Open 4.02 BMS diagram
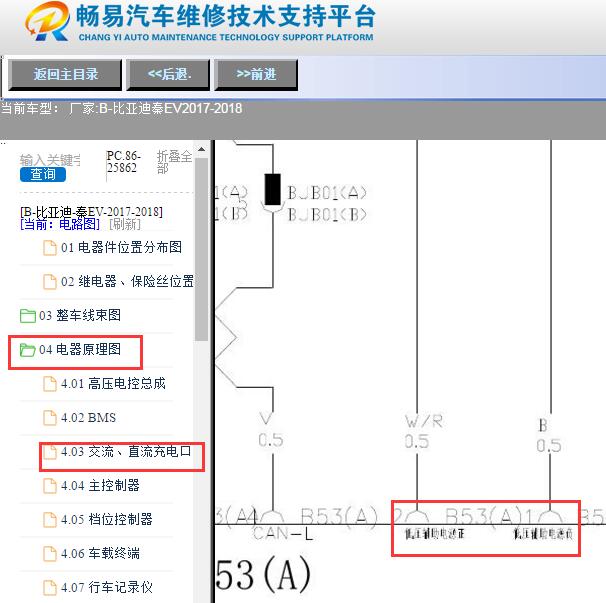The image size is (606, 603). [x=88, y=417]
